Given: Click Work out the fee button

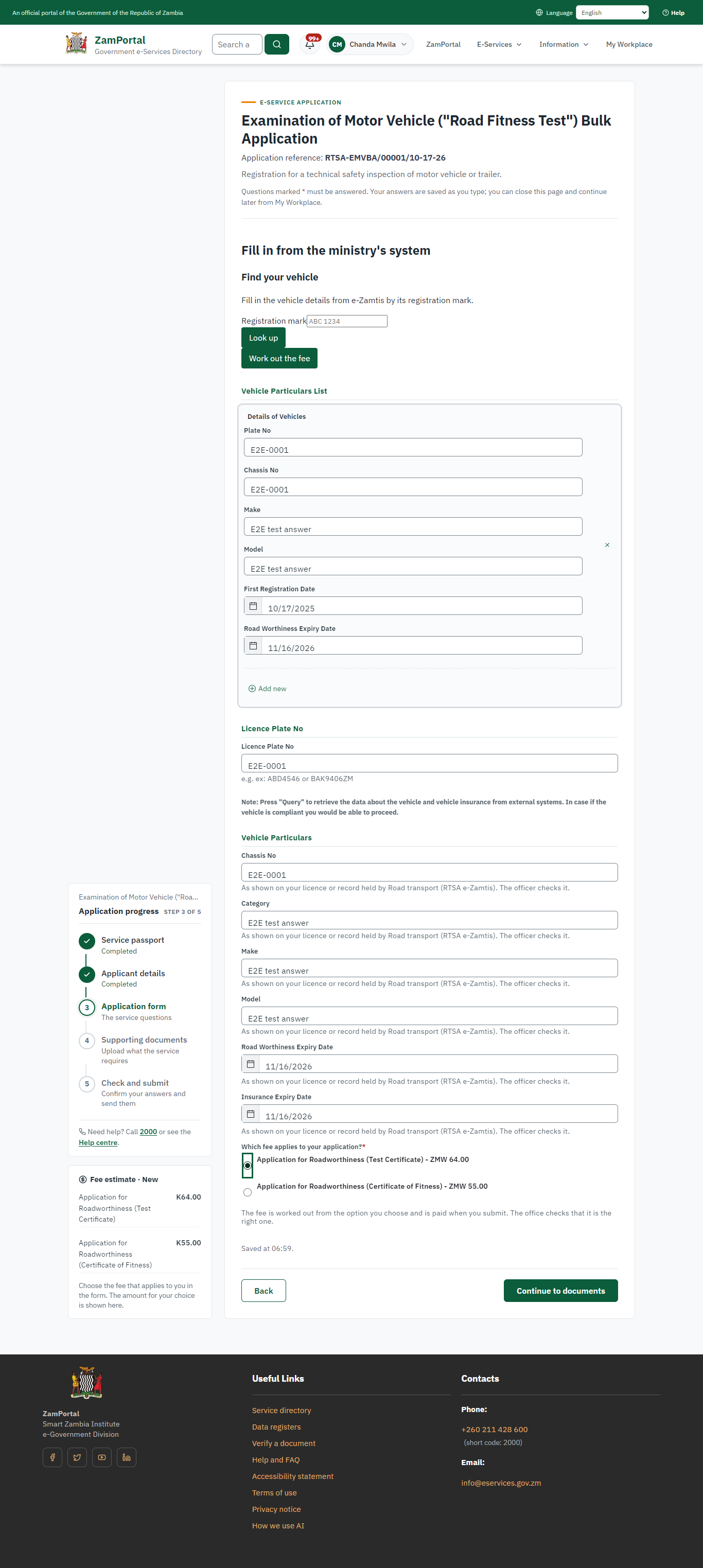Looking at the screenshot, I should [279, 359].
